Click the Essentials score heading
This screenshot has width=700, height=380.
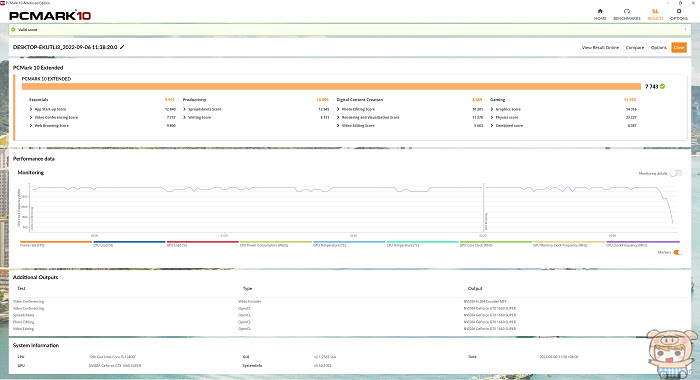(x=38, y=100)
